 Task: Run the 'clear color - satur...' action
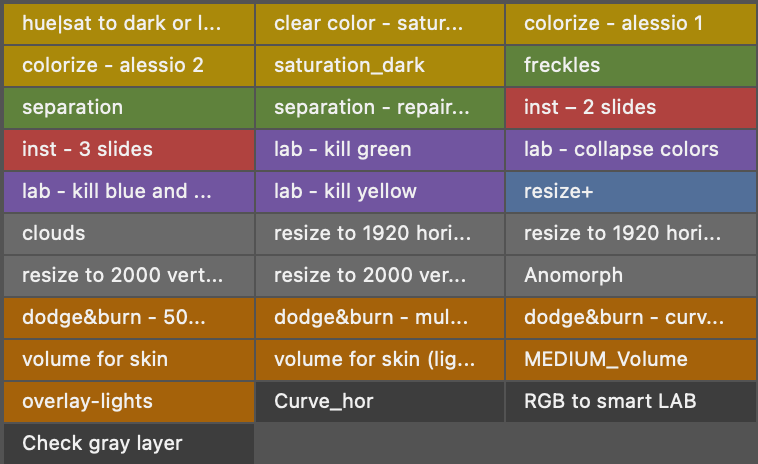click(379, 23)
